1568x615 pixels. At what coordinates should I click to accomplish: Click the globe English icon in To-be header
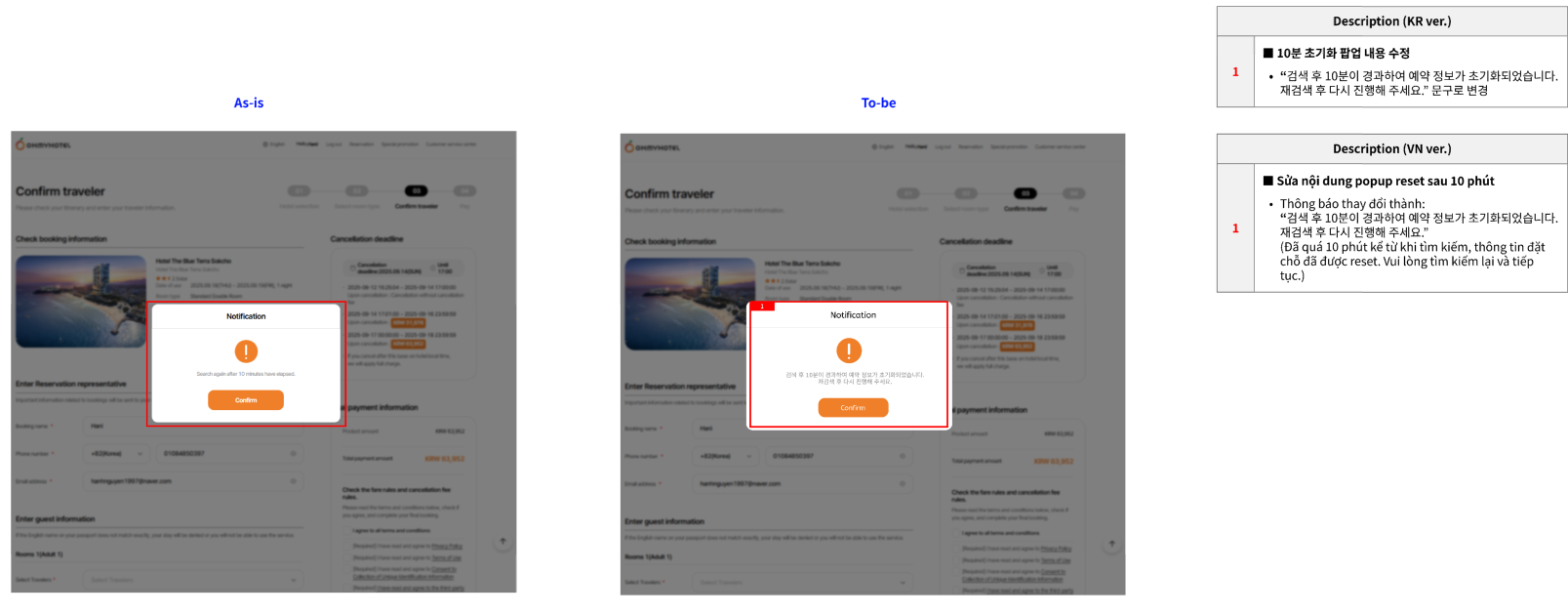[x=874, y=146]
